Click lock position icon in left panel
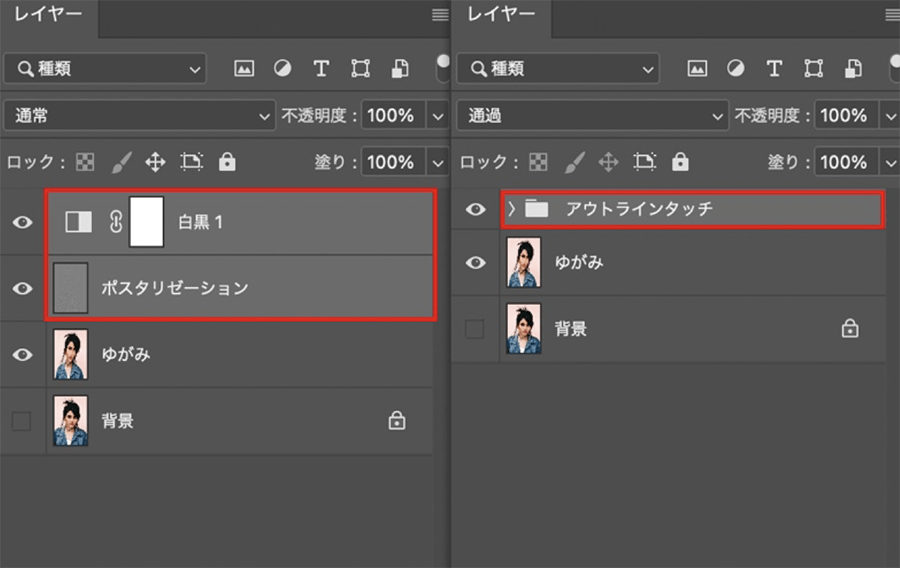 tap(155, 162)
